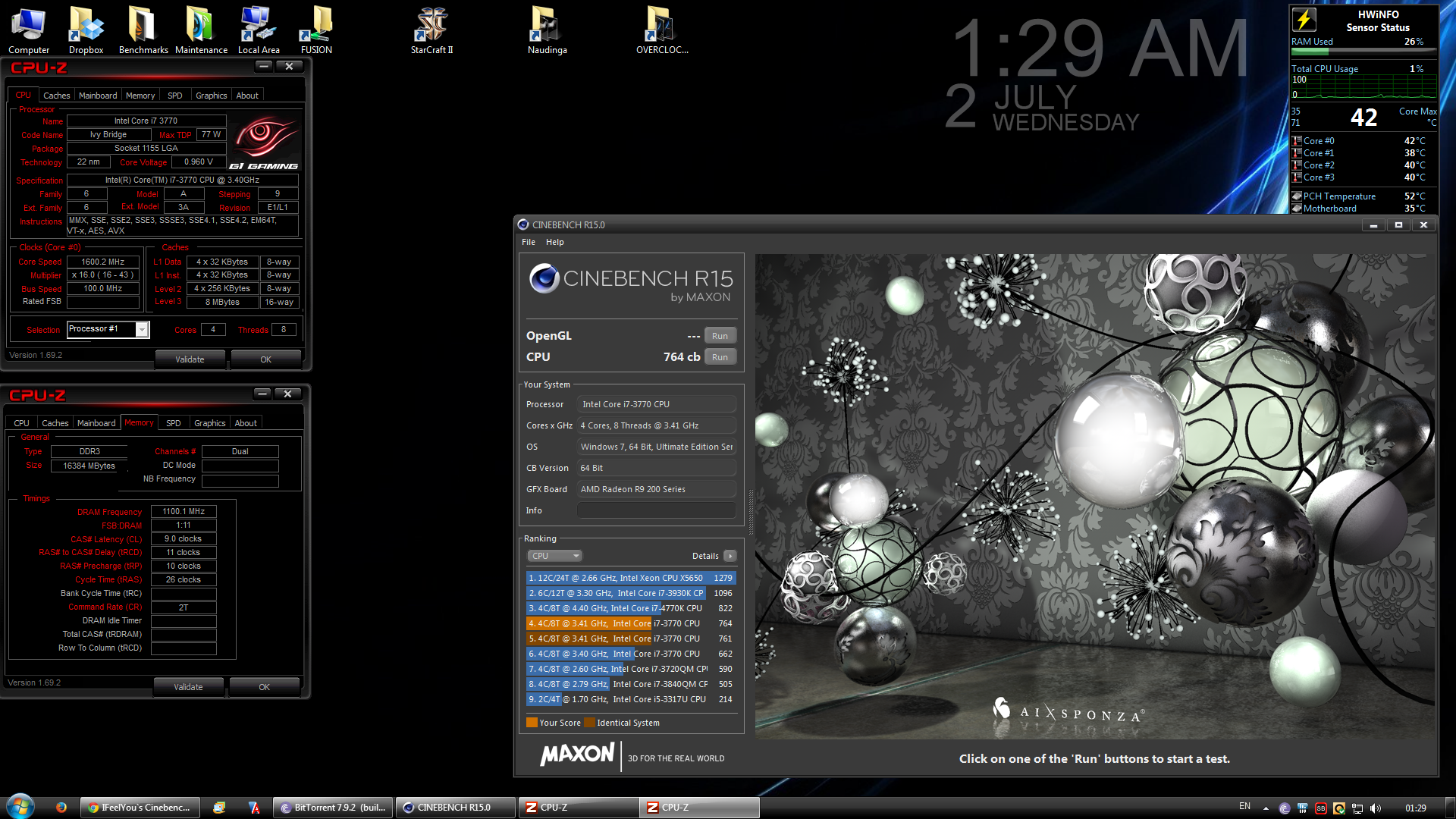Viewport: 1456px width, 819px height.
Task: Open the Help menu in Cinebench
Action: pos(555,242)
